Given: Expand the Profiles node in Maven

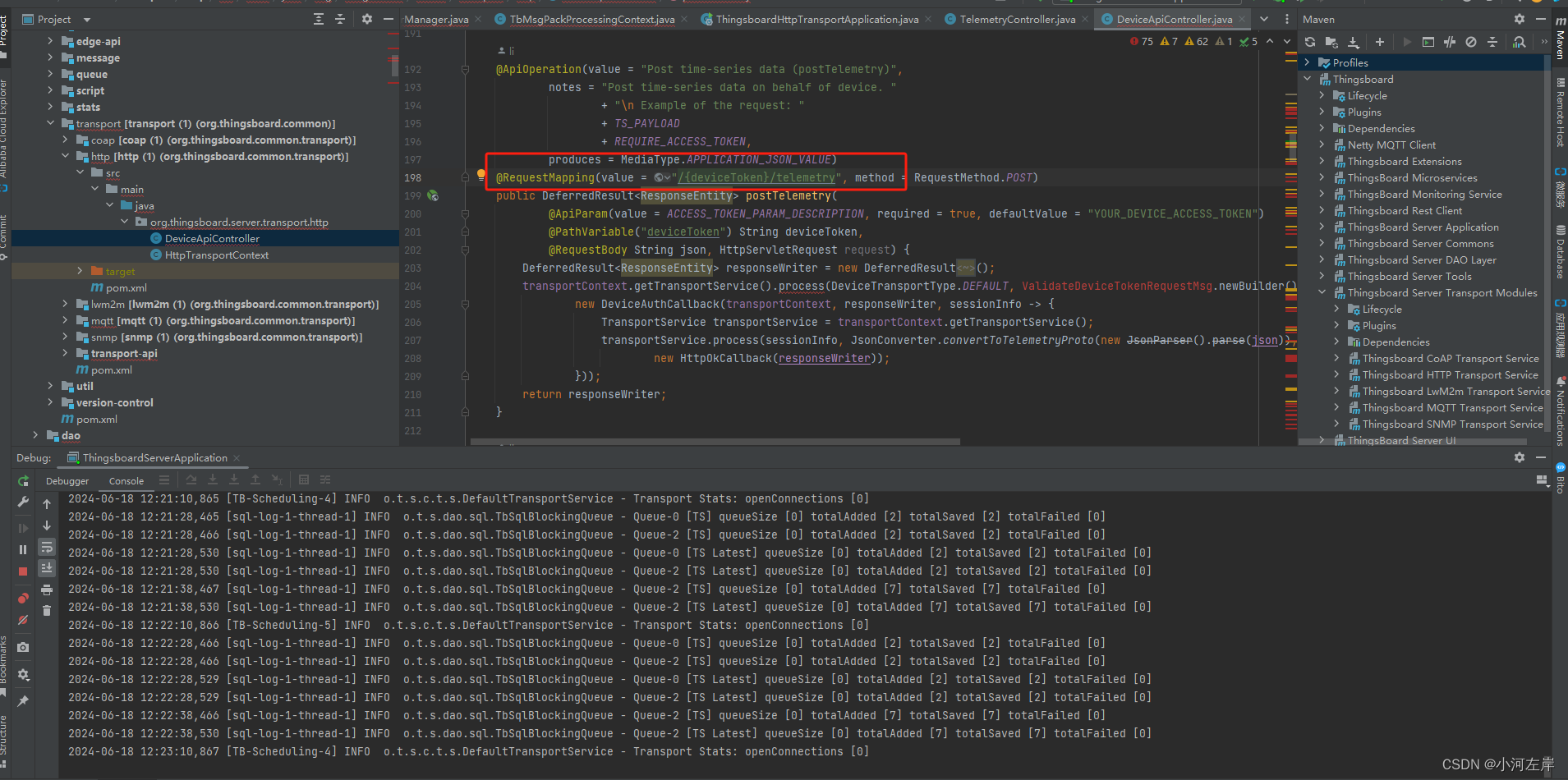Looking at the screenshot, I should (x=1307, y=62).
